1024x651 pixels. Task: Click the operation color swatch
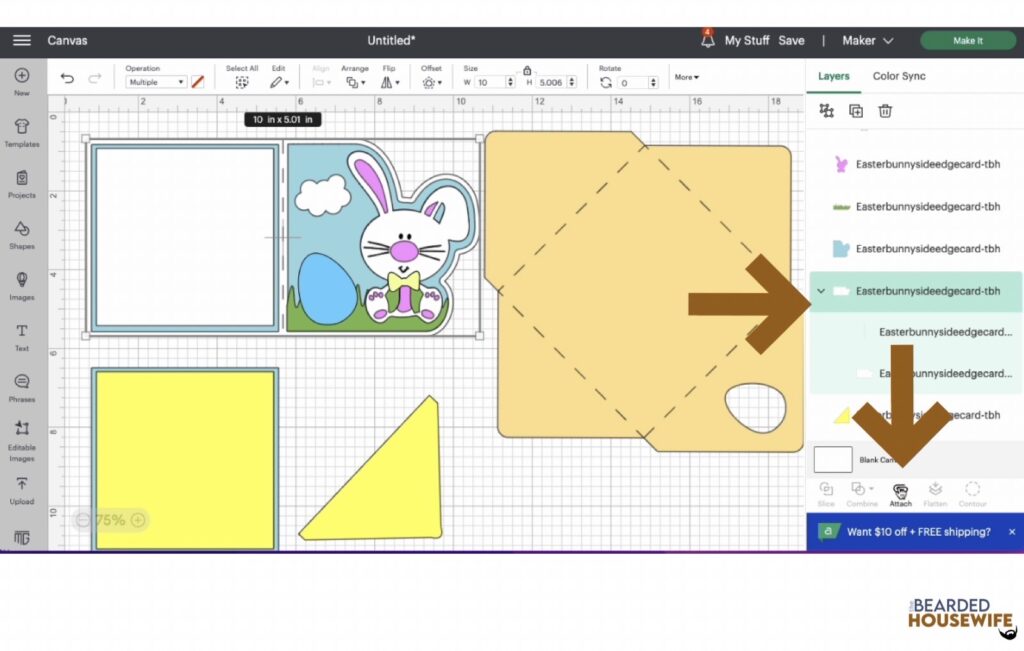click(x=198, y=82)
